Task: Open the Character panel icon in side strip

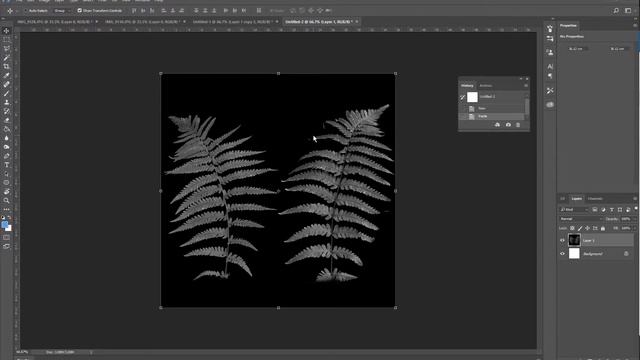Action: (x=550, y=66)
